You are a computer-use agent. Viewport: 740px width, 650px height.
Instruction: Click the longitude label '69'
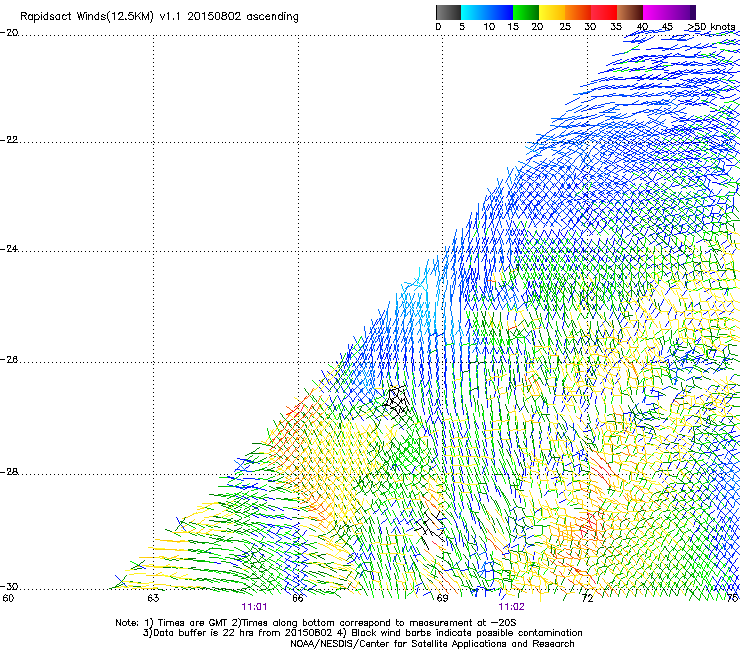[x=442, y=599]
